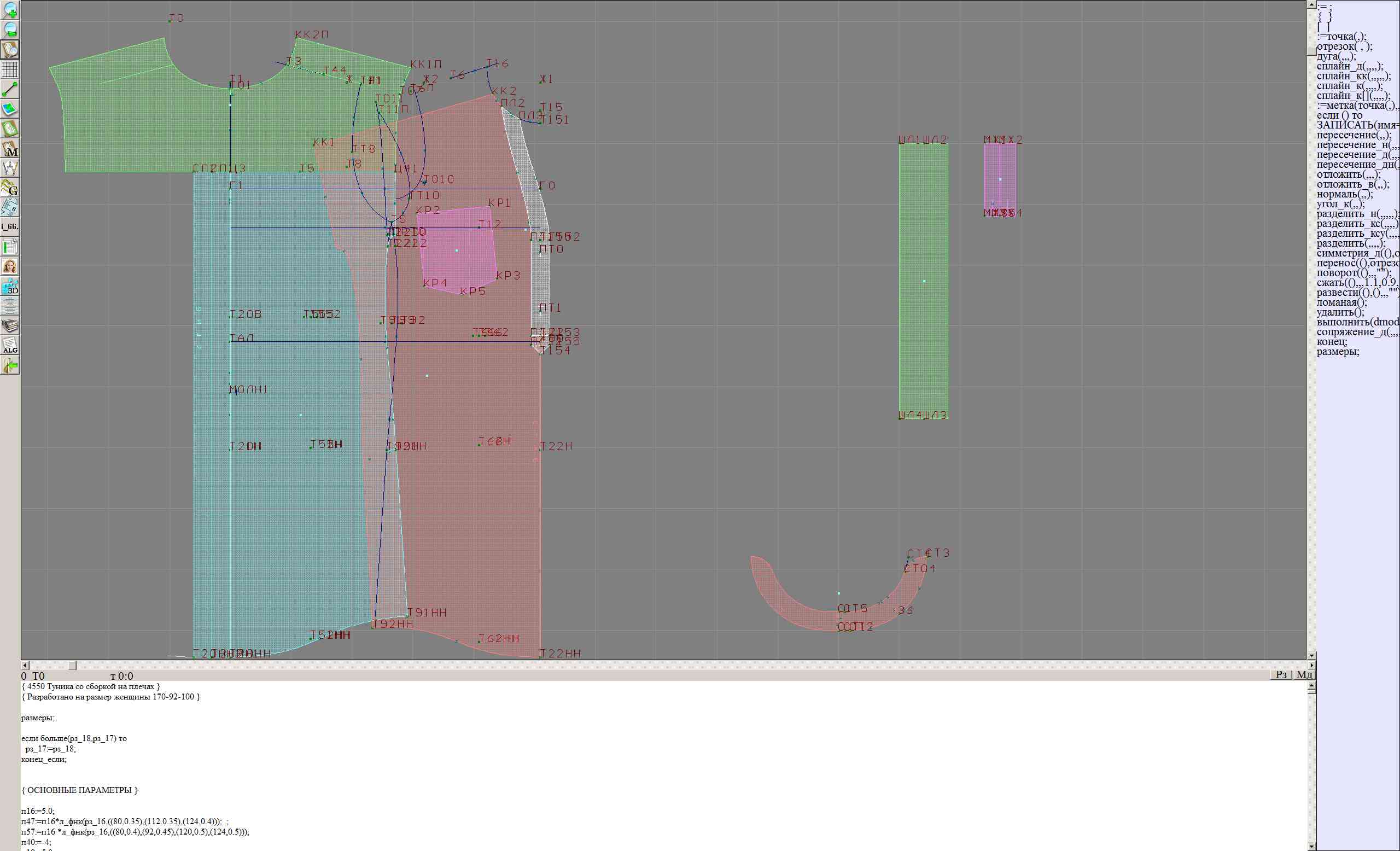Click the zoom out magnifier icon
This screenshot has width=1400, height=851.
coord(10,30)
